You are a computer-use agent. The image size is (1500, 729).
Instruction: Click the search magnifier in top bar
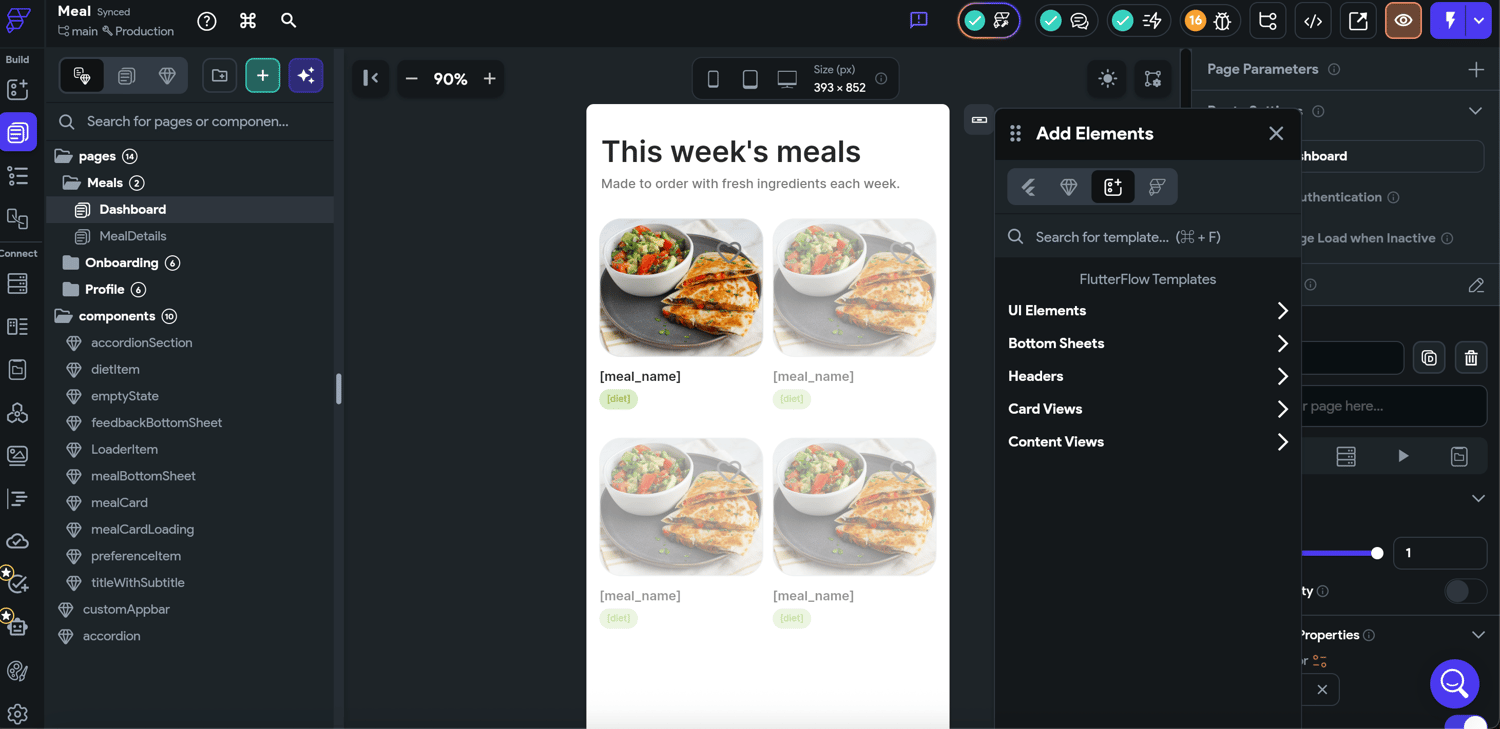click(289, 20)
